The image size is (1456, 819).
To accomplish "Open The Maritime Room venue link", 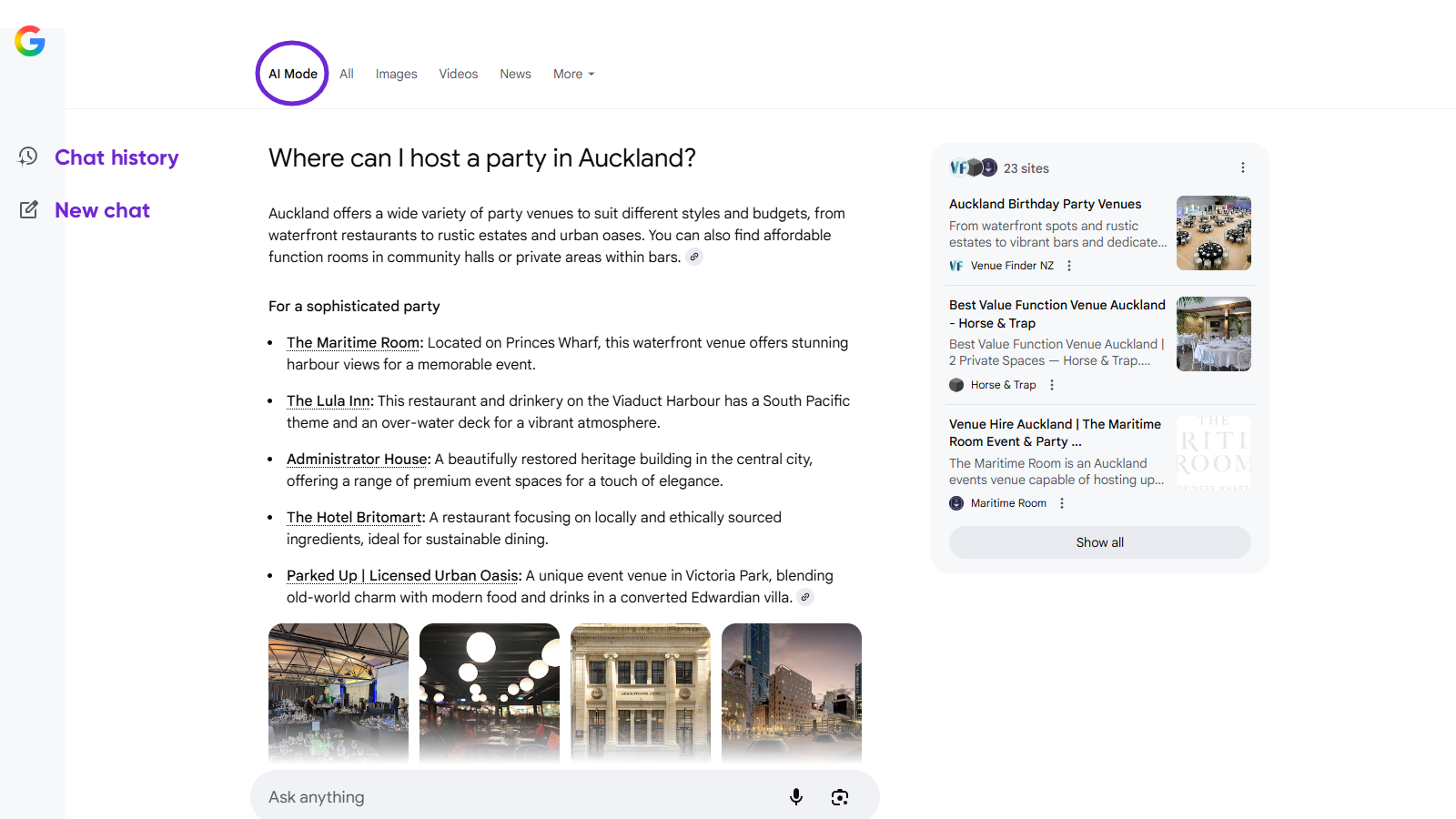I will [x=353, y=342].
